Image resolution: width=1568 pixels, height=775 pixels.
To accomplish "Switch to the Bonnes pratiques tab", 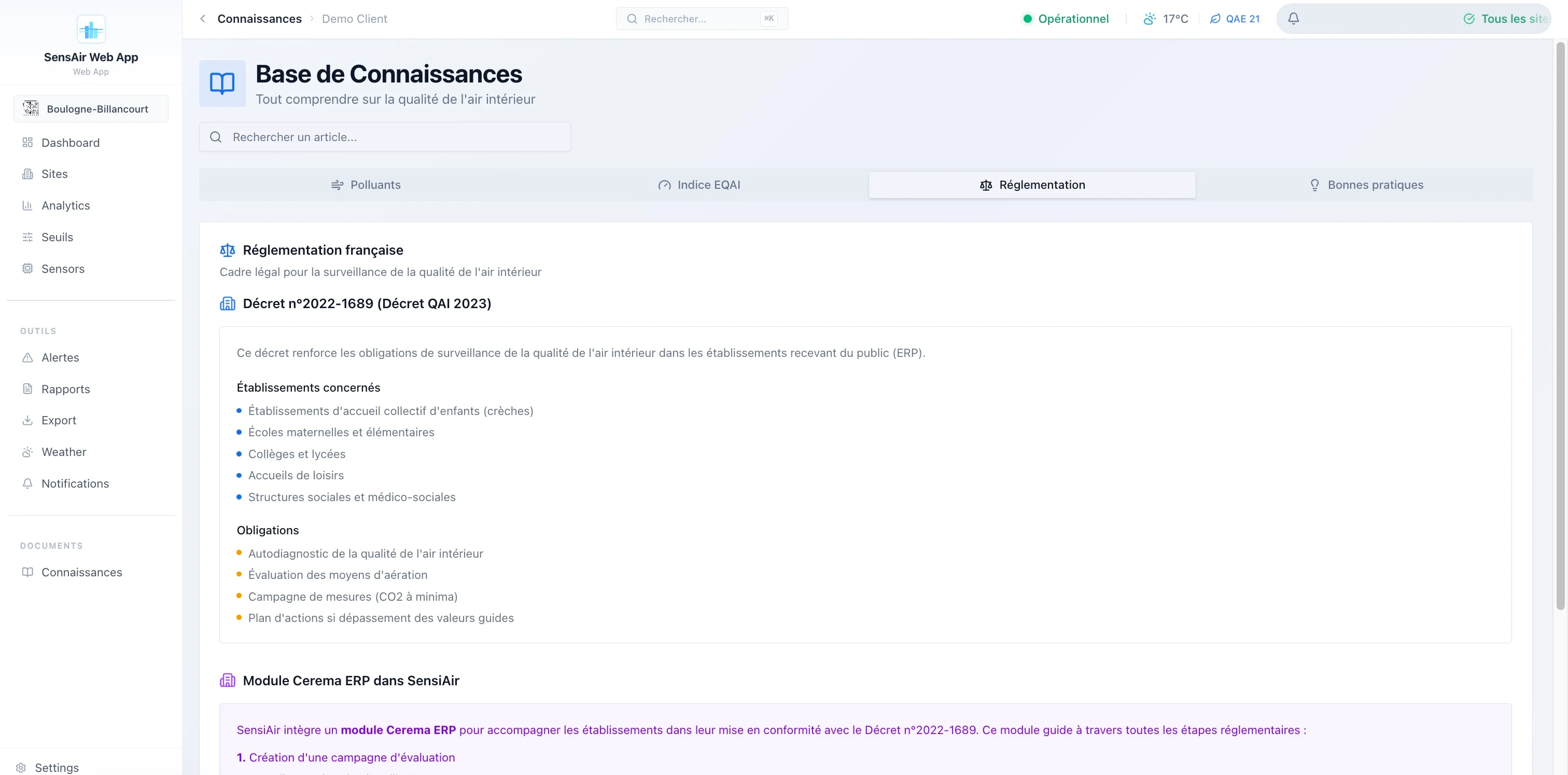I will click(x=1365, y=185).
